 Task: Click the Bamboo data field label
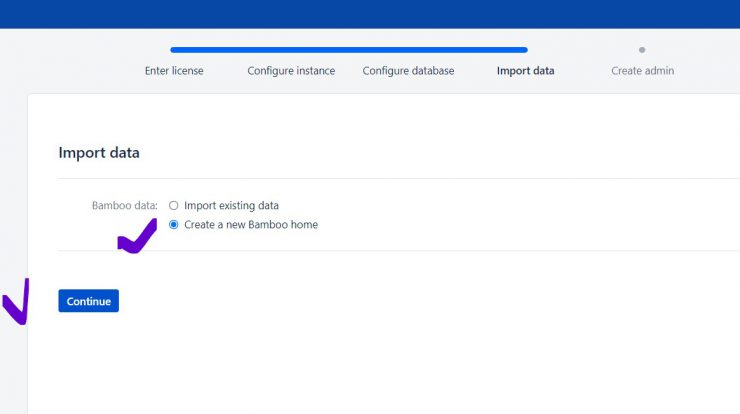125,205
